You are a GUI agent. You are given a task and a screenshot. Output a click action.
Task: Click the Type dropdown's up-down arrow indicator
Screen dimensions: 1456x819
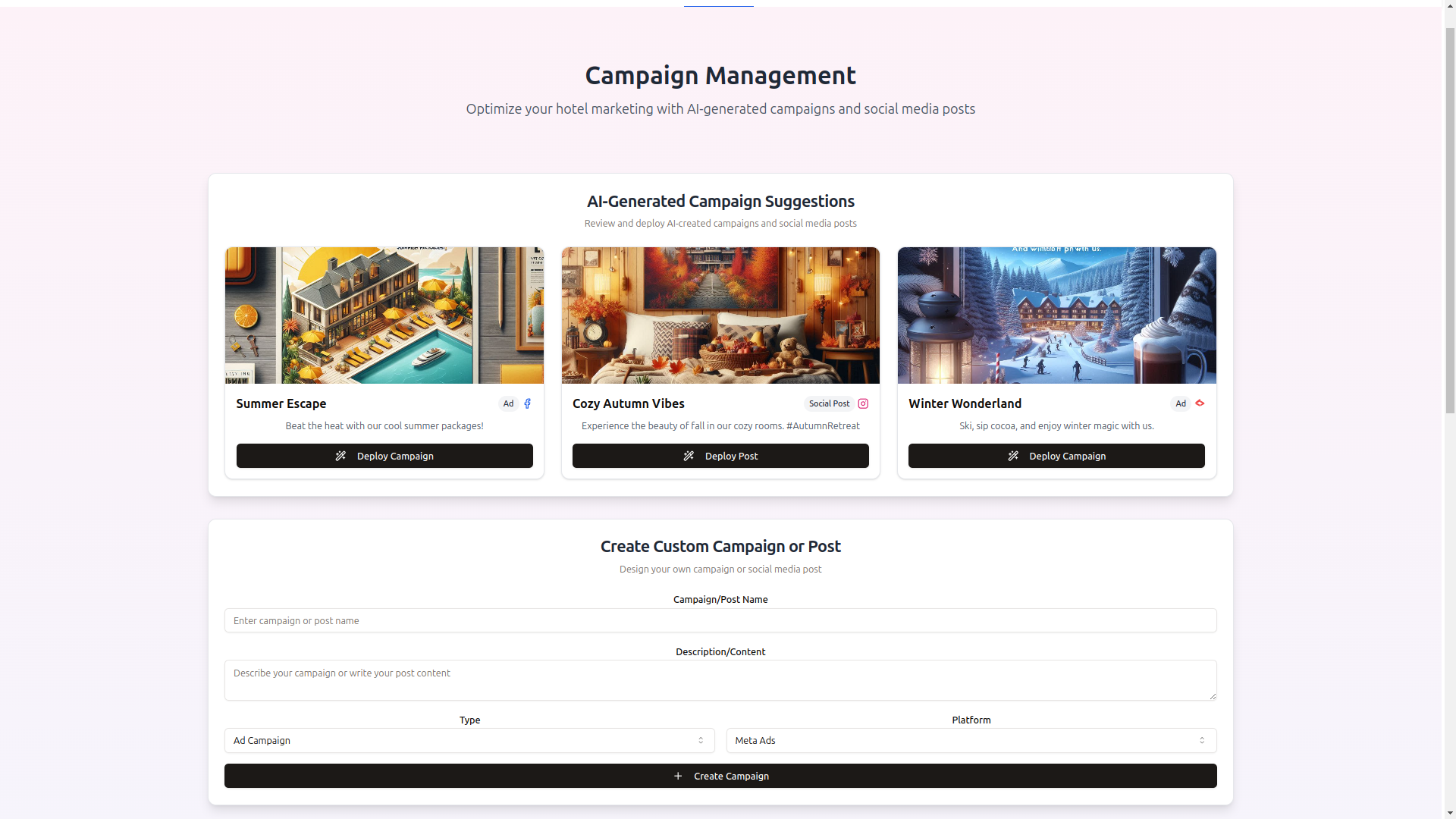tap(701, 740)
